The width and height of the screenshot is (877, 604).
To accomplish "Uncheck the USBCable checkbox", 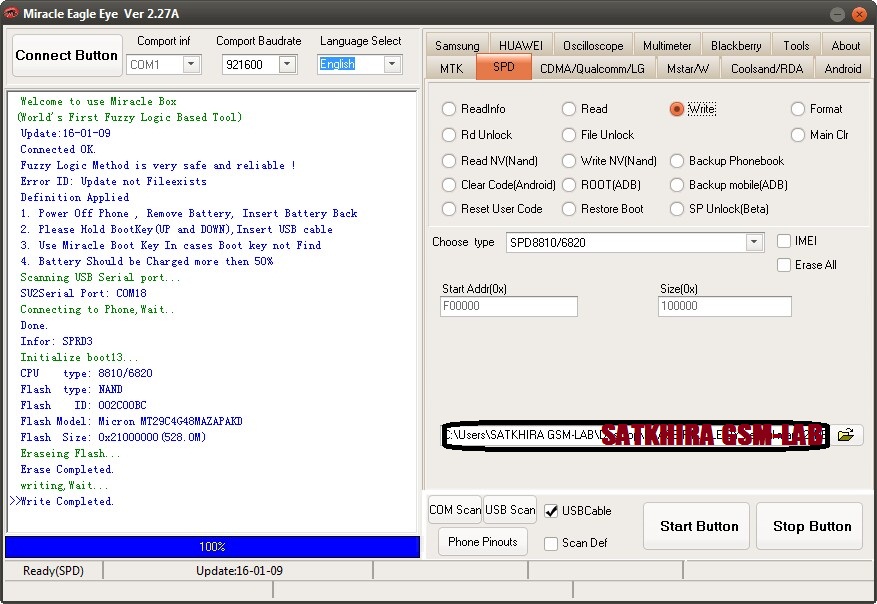I will (551, 511).
